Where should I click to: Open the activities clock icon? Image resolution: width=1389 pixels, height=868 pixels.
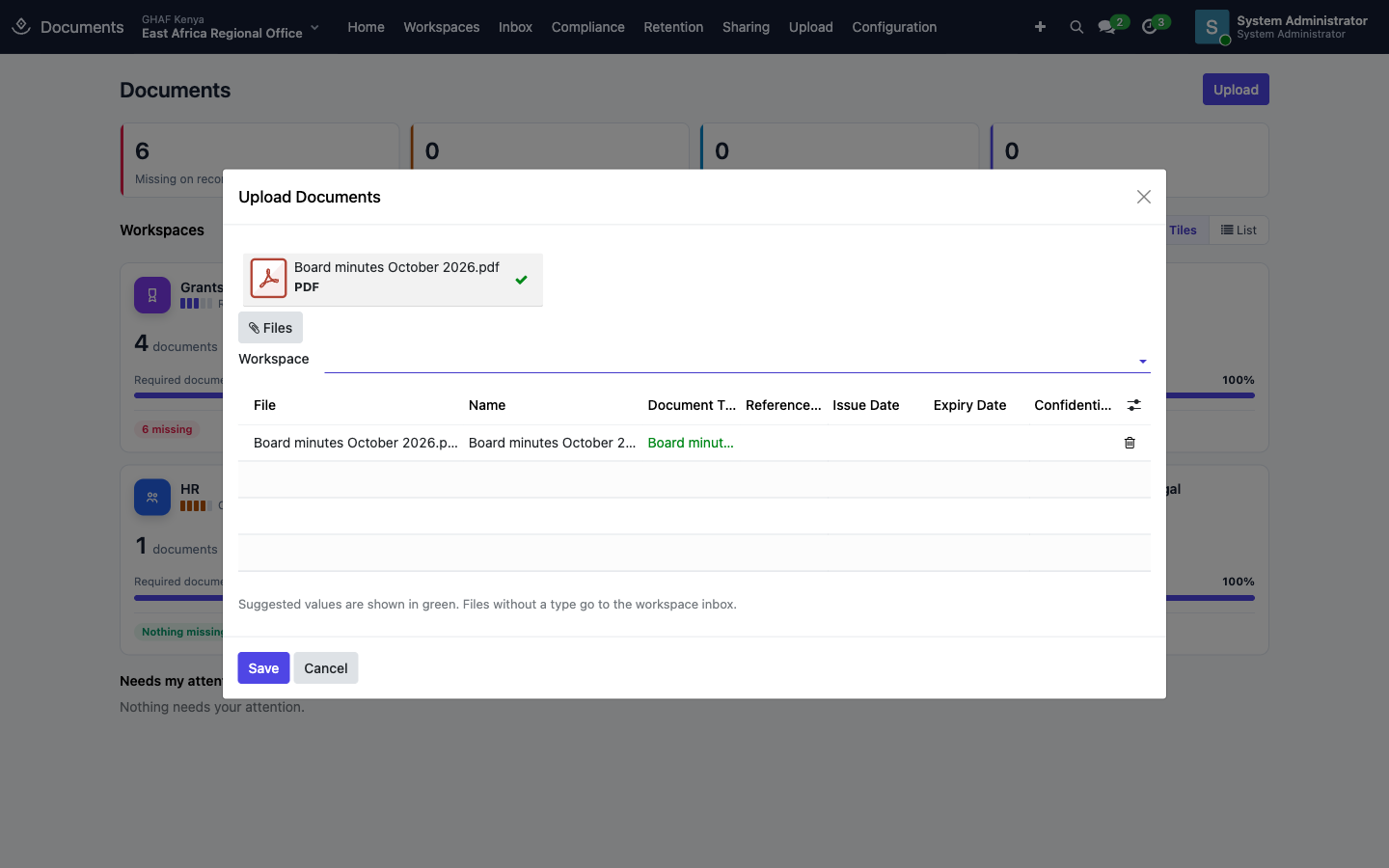click(1149, 27)
